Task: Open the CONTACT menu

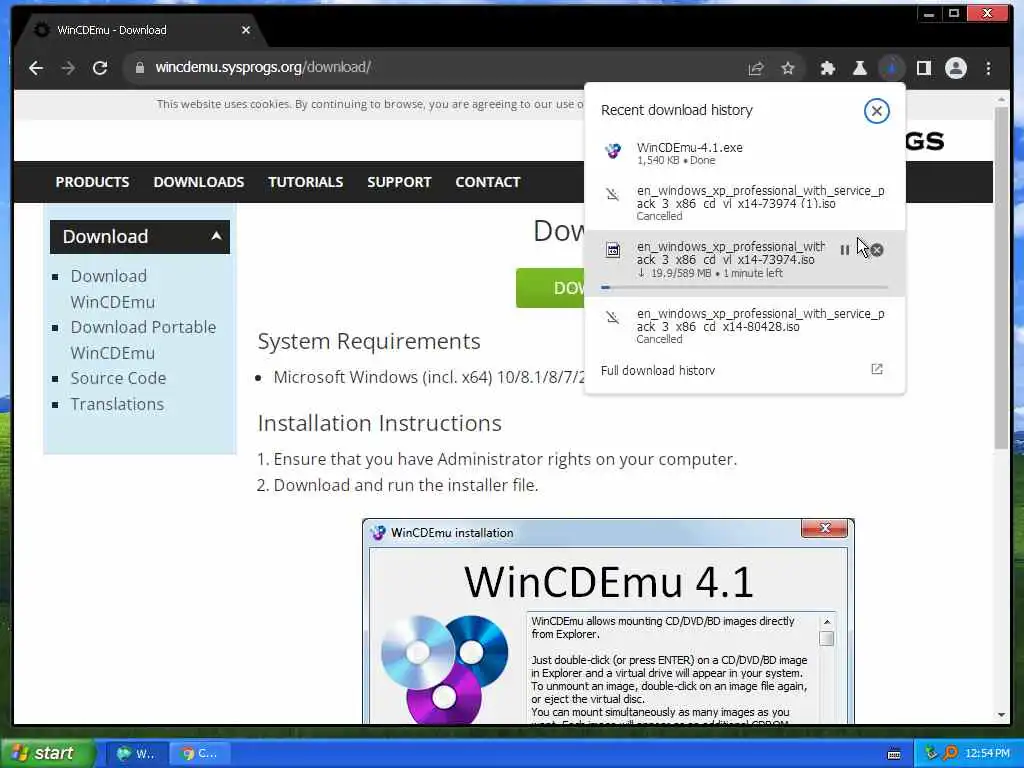Action: point(488,182)
